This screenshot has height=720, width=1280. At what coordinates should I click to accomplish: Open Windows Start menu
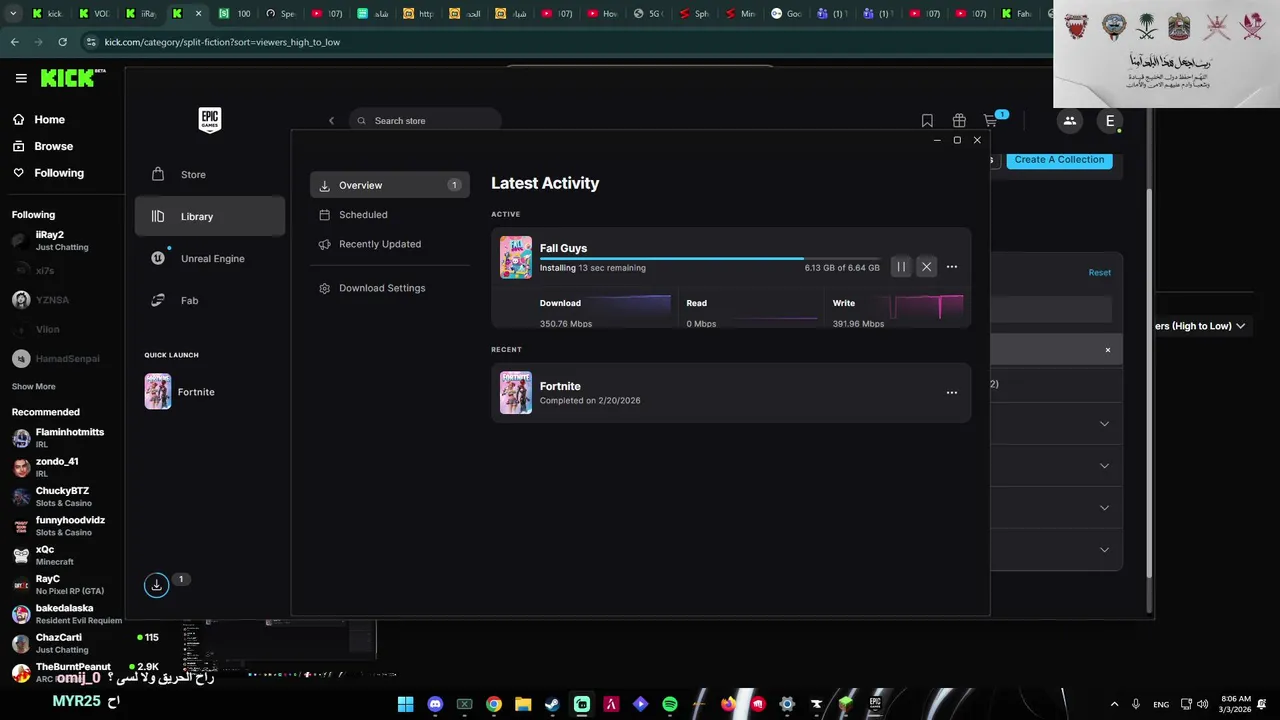pyautogui.click(x=405, y=704)
